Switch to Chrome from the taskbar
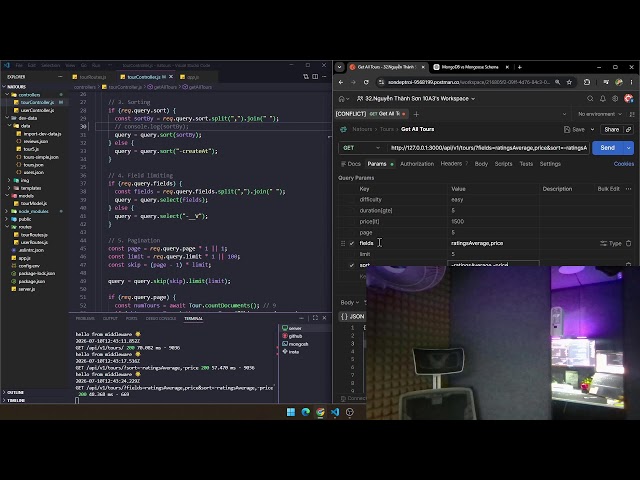 coord(320,412)
